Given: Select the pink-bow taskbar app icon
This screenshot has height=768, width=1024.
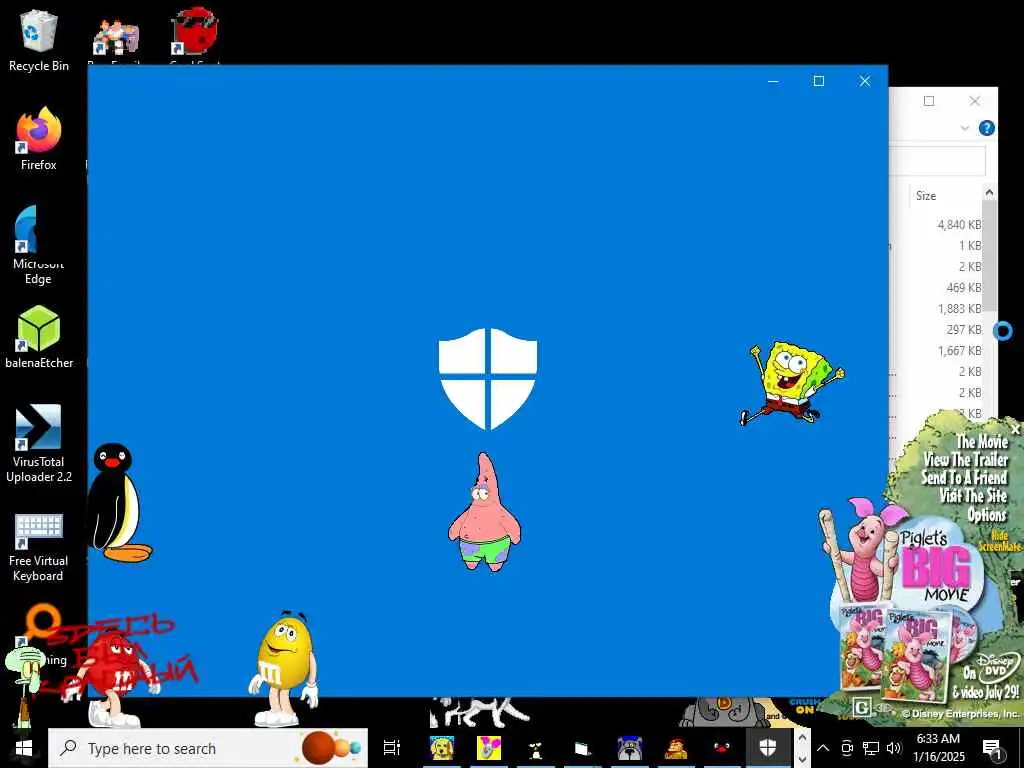Looking at the screenshot, I should click(488, 748).
